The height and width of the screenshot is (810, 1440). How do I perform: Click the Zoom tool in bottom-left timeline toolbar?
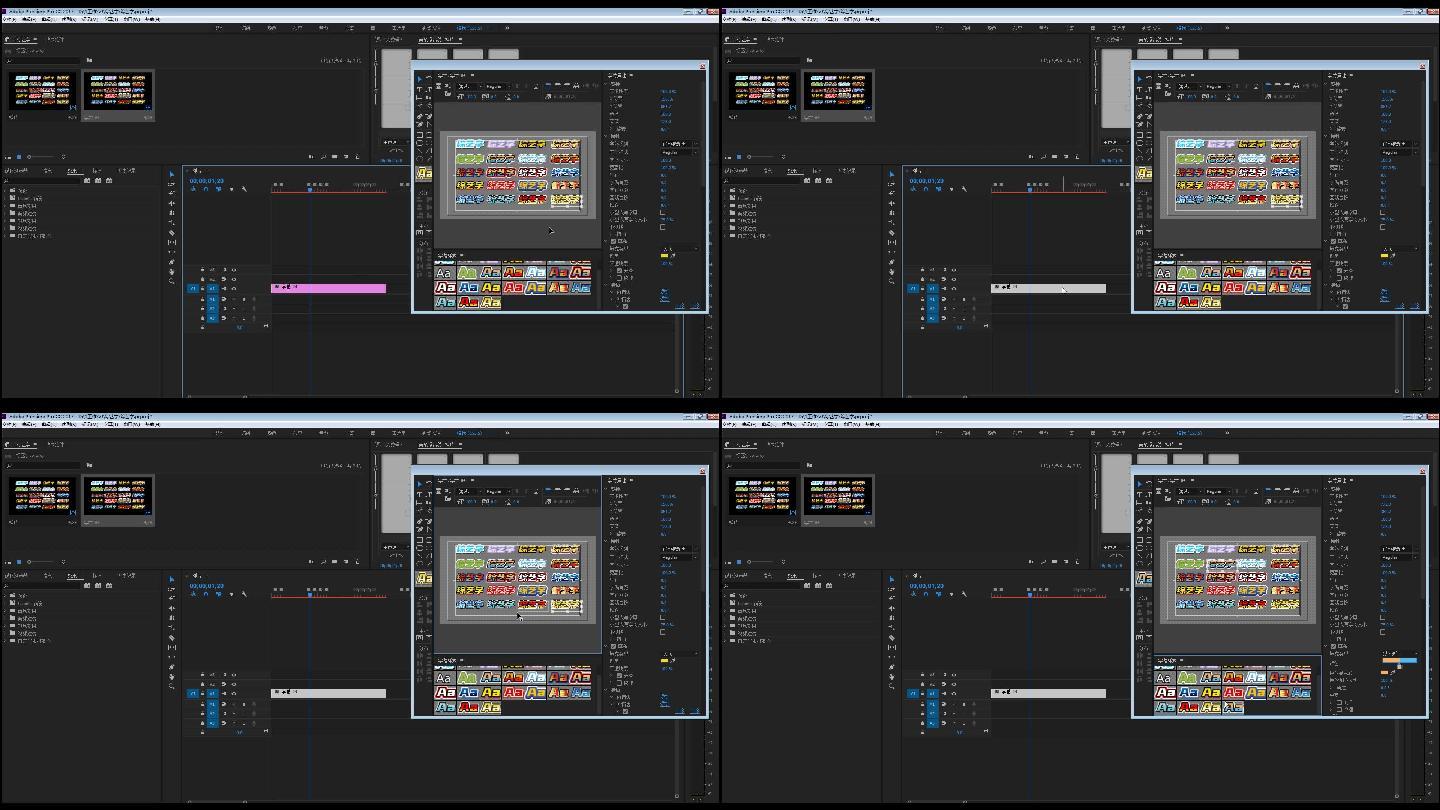coord(171,686)
